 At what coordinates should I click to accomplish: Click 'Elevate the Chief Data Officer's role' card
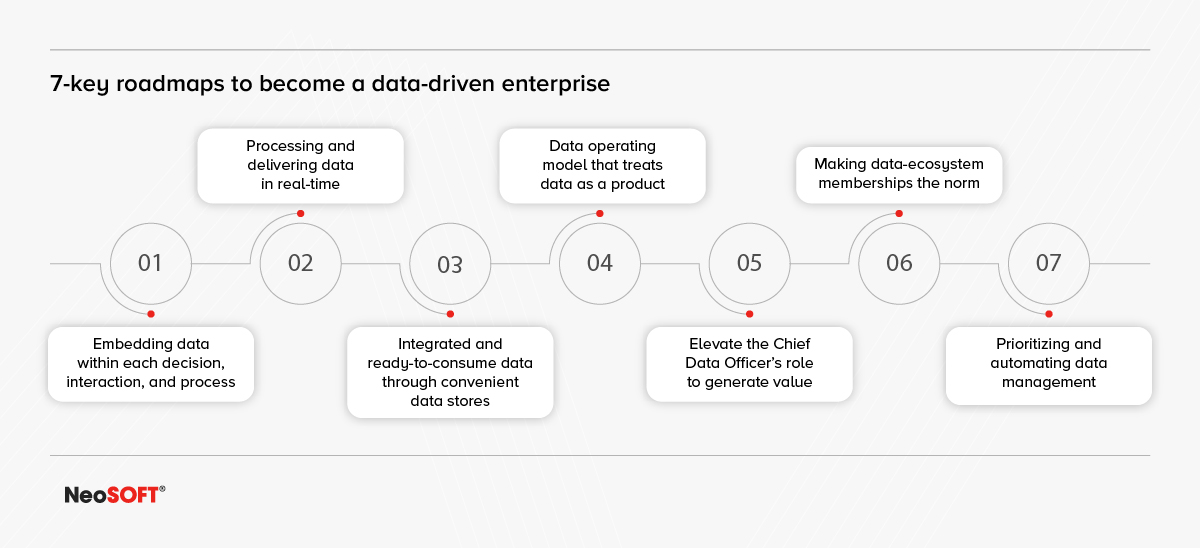tap(749, 363)
